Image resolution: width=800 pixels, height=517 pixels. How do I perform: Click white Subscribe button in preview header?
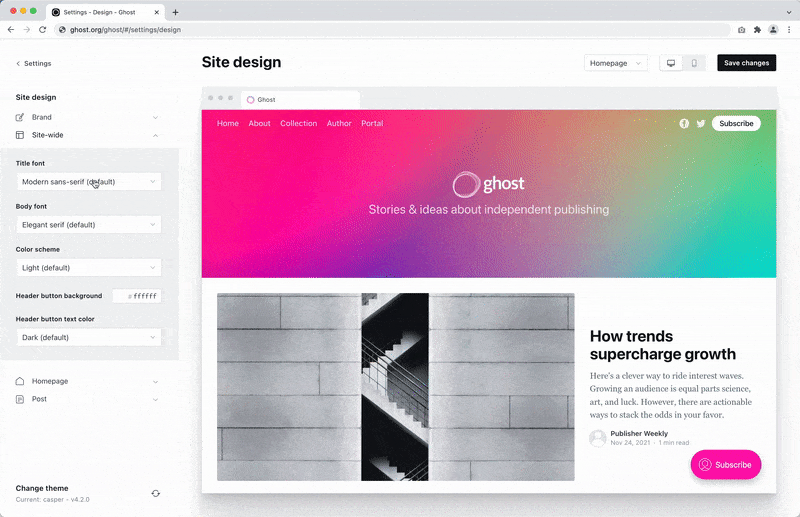736,124
